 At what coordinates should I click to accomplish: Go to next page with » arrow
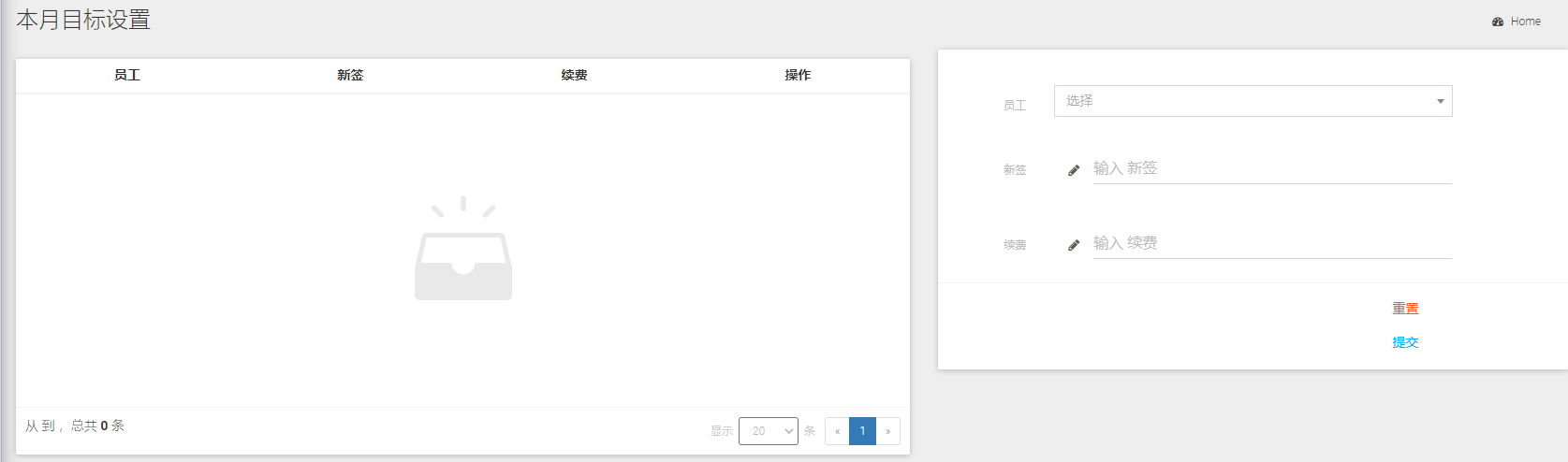tap(887, 431)
